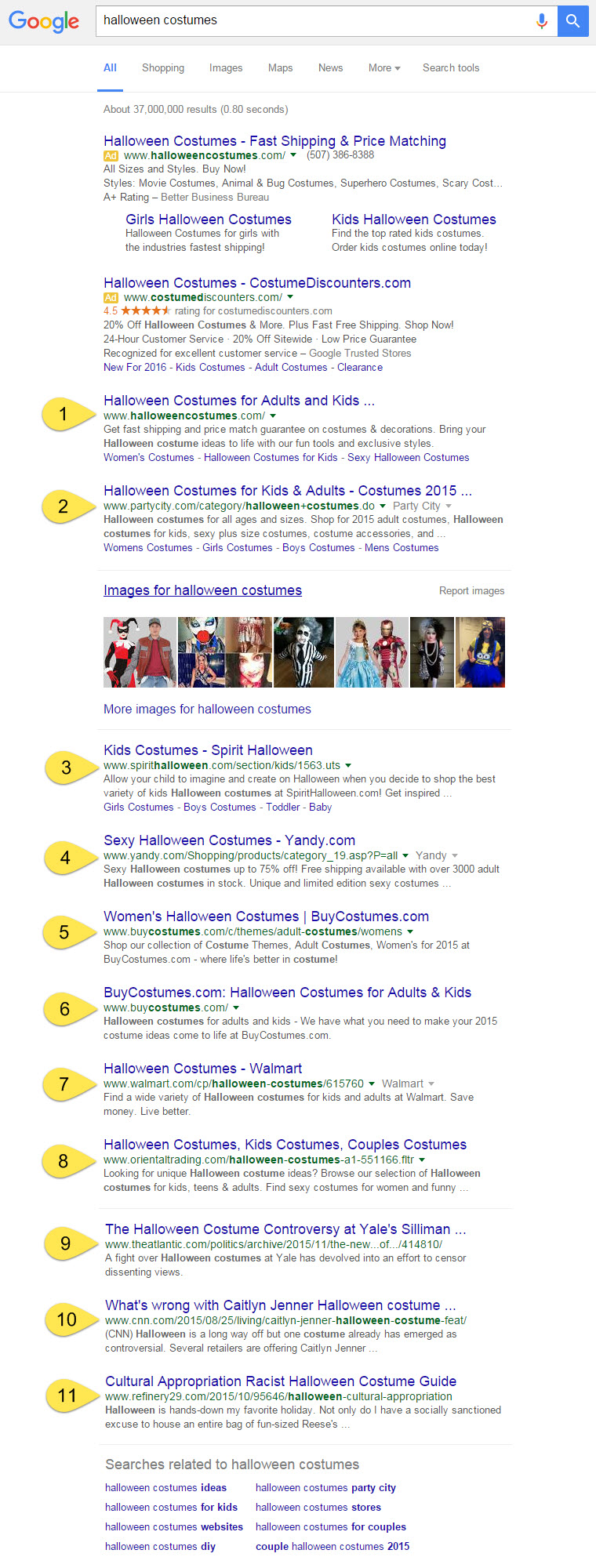Click the search field containing halloween costumes
This screenshot has height=1568, width=596.
[314, 21]
